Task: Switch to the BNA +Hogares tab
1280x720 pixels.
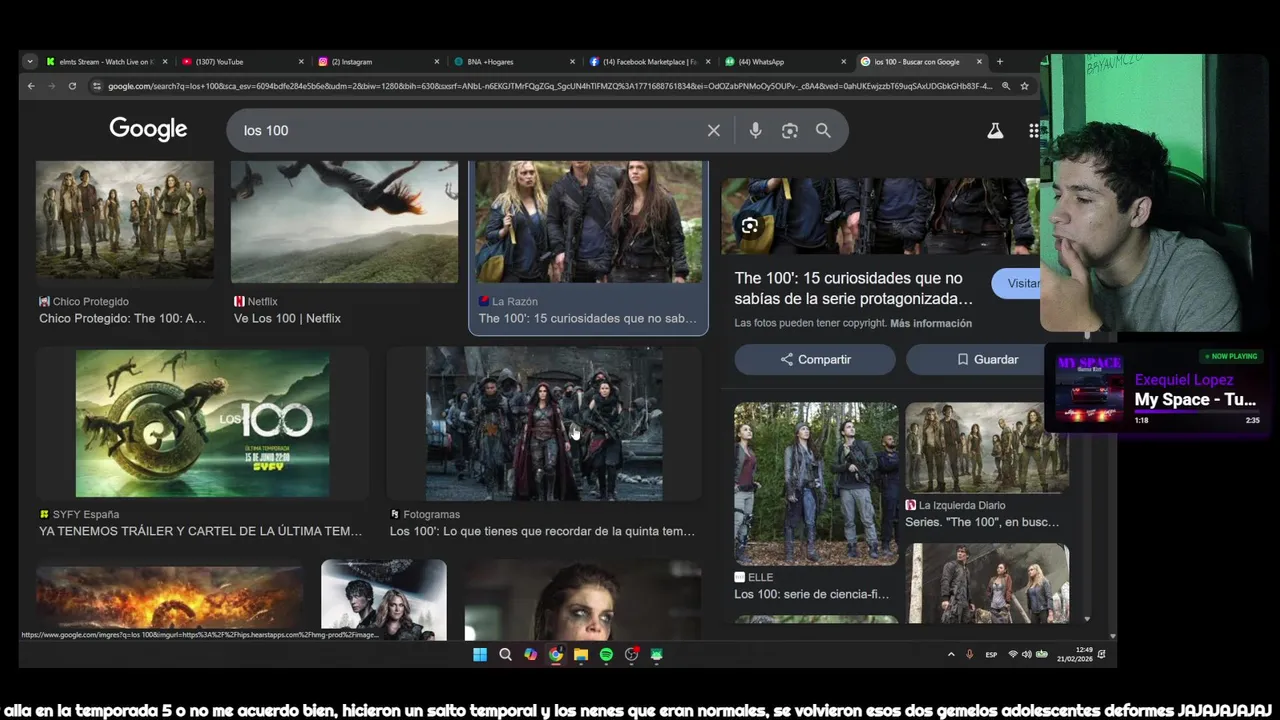Action: pyautogui.click(x=514, y=62)
